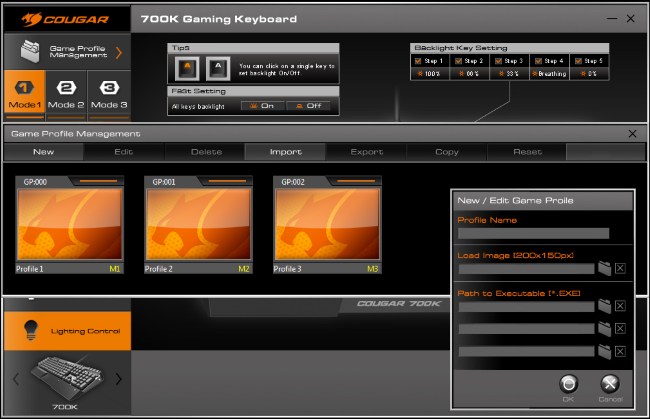Clear third executable path with X

point(620,352)
